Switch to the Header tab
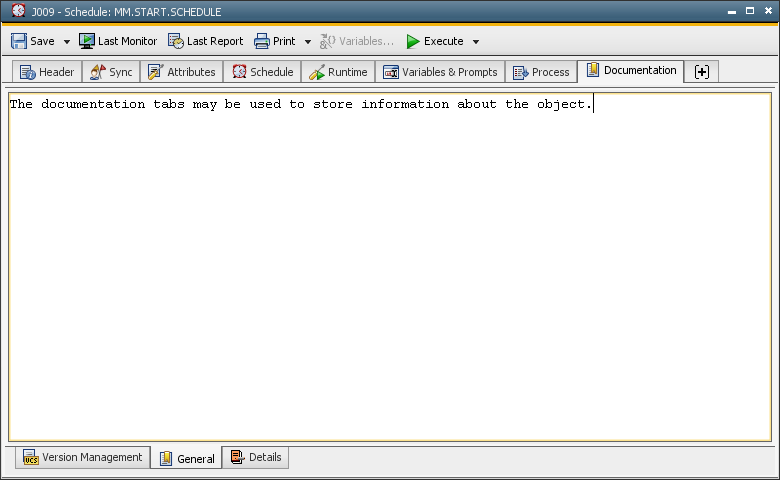The image size is (780, 480). pos(47,72)
